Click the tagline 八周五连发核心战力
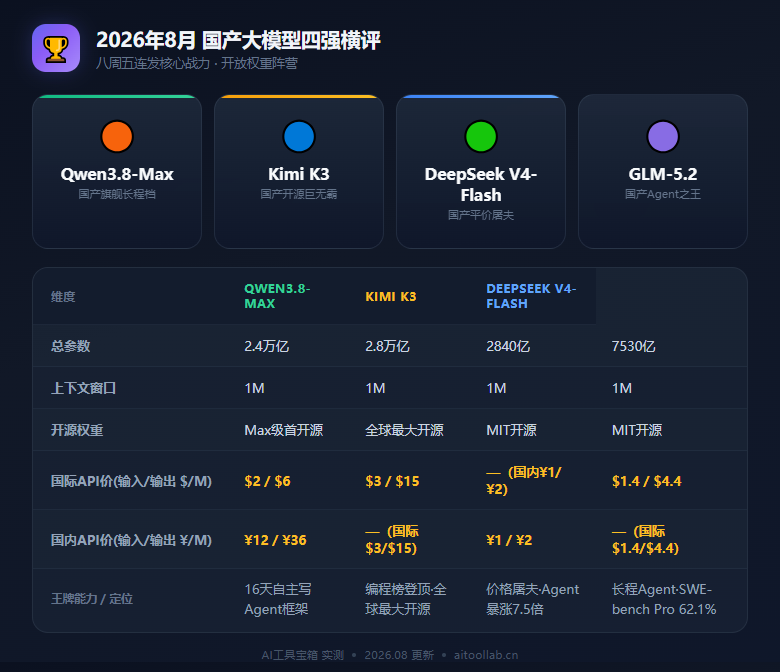The image size is (780, 672). click(152, 63)
